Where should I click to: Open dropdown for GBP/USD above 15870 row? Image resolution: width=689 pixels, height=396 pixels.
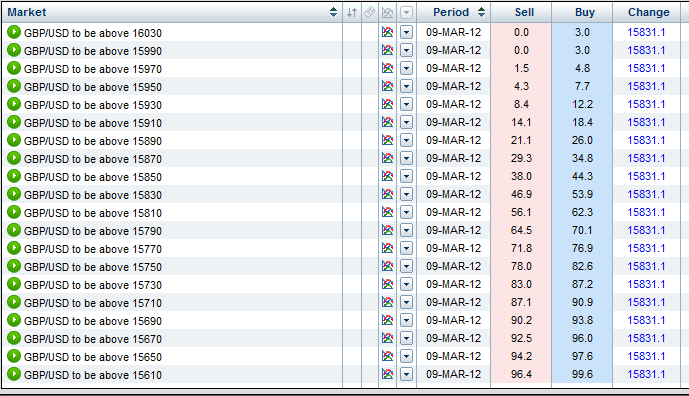pos(406,159)
